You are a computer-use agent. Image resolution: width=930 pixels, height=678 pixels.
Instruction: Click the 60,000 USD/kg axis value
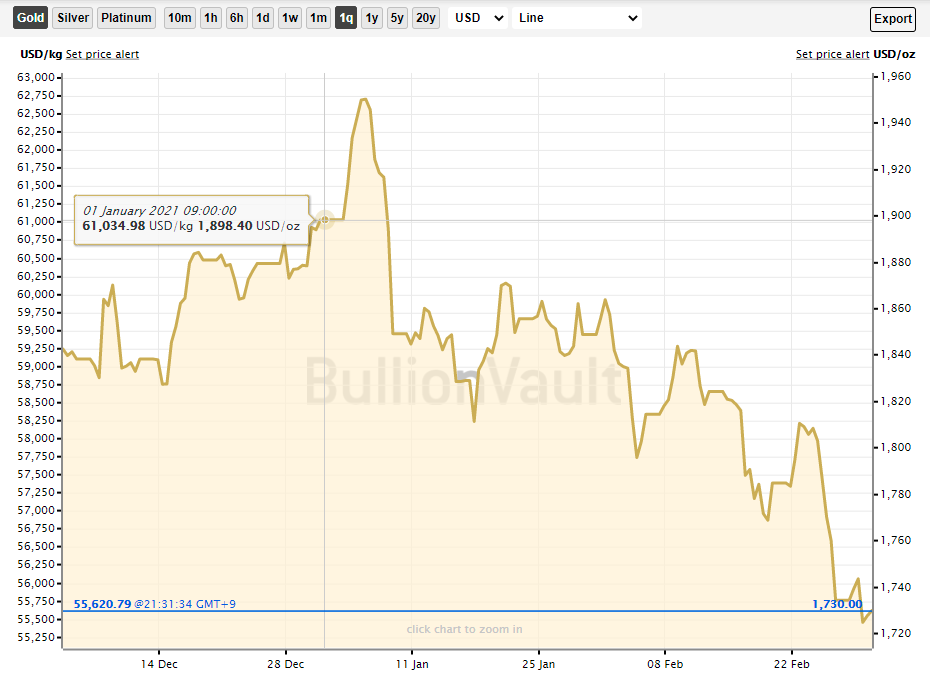tap(36, 294)
